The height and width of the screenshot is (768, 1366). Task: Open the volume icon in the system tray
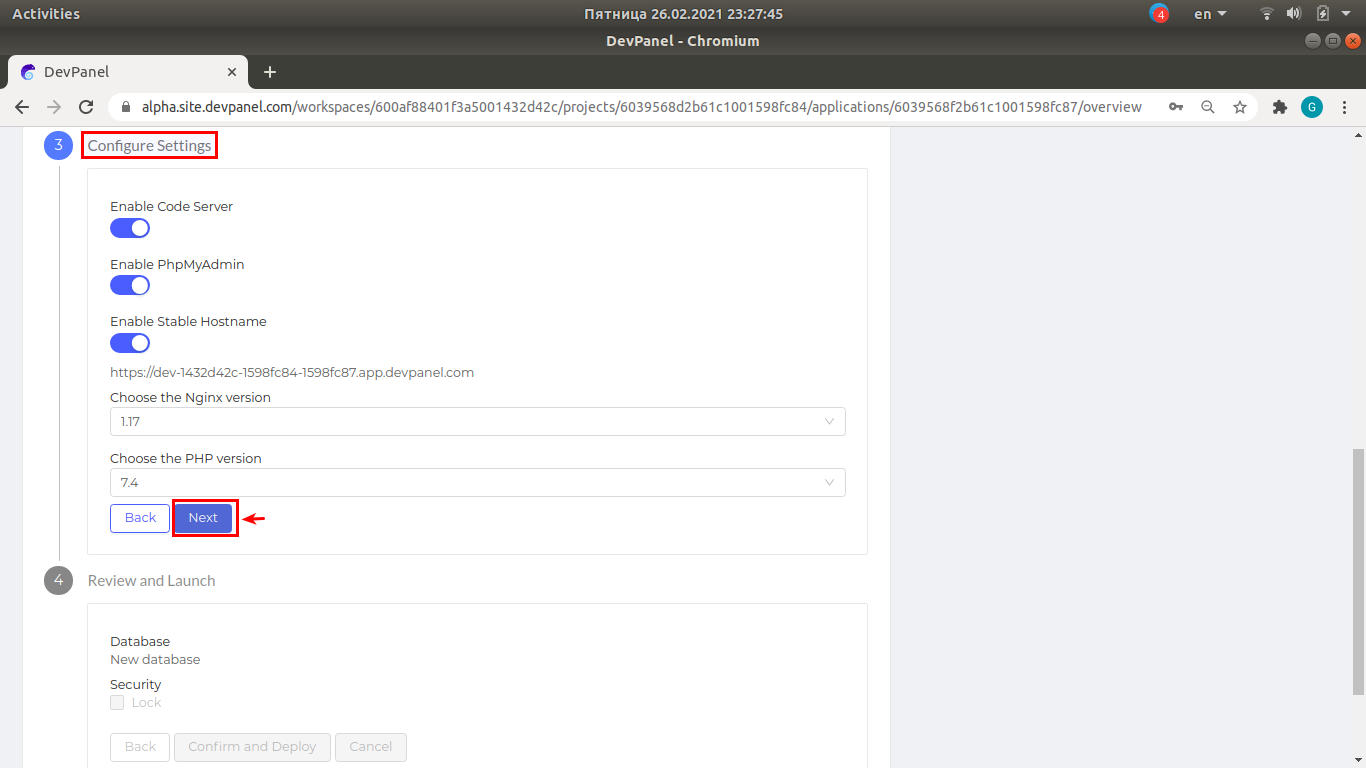(1294, 13)
